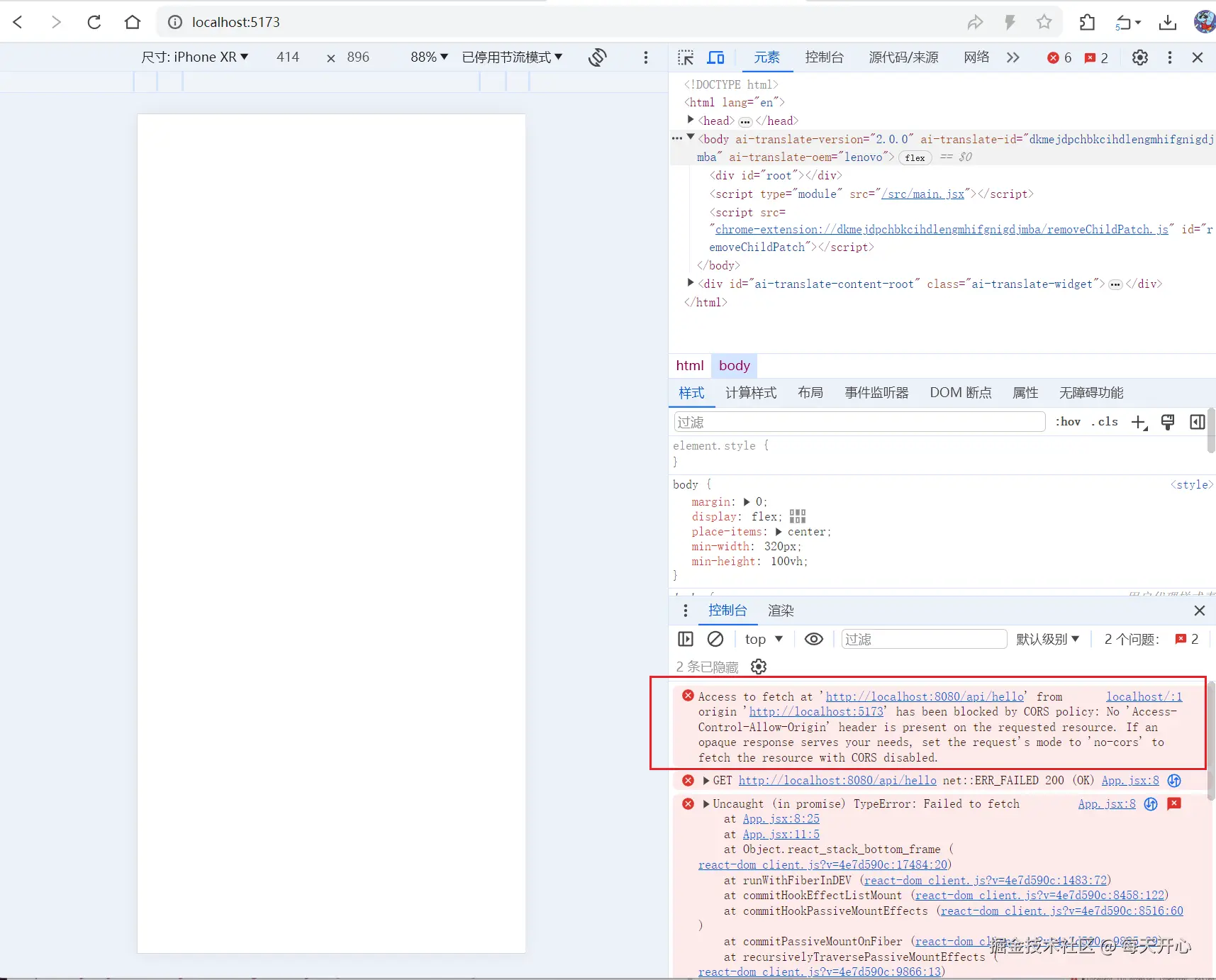Select the body breadcrumb element

tap(734, 365)
